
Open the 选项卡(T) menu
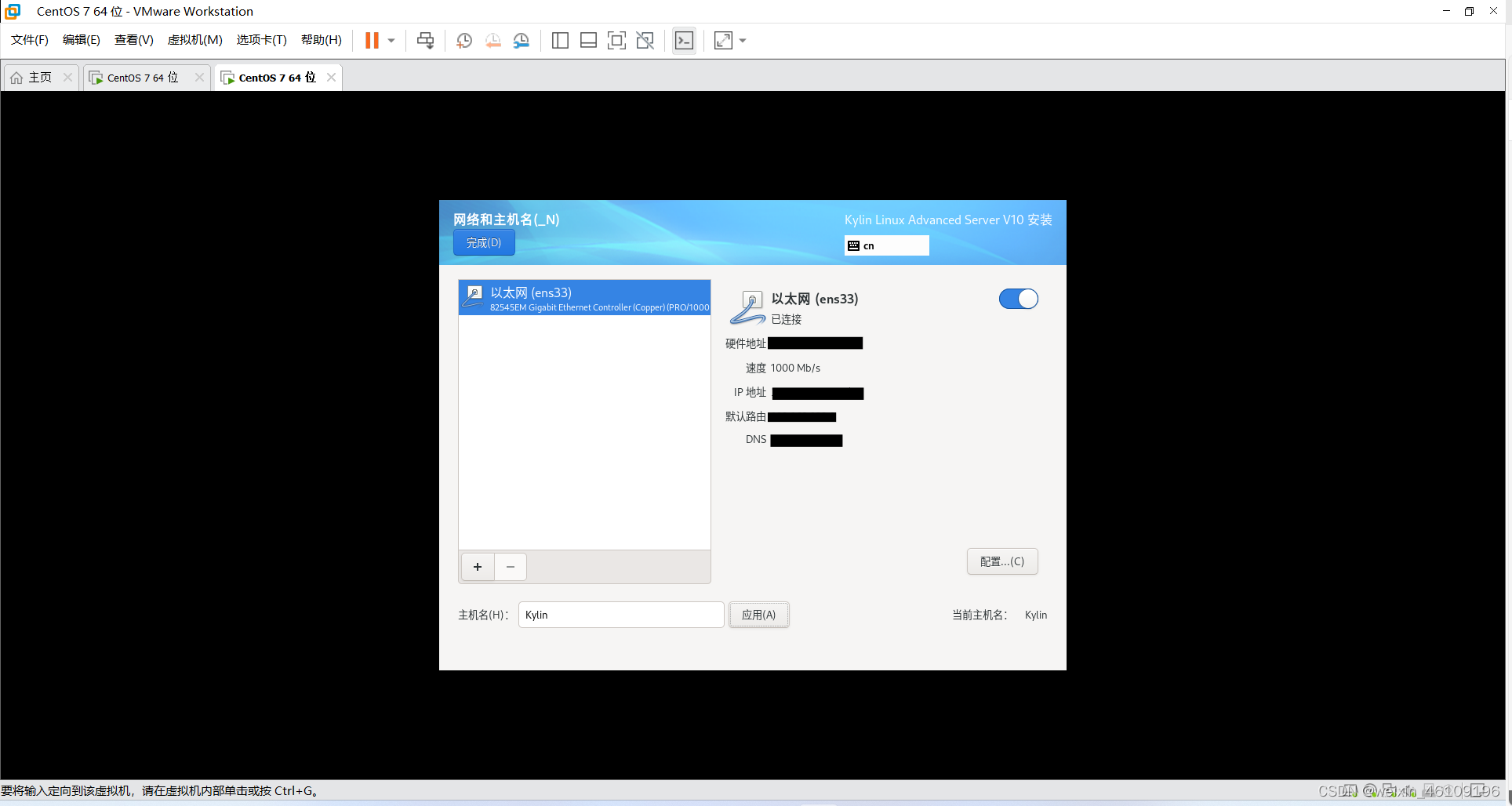pyautogui.click(x=262, y=40)
